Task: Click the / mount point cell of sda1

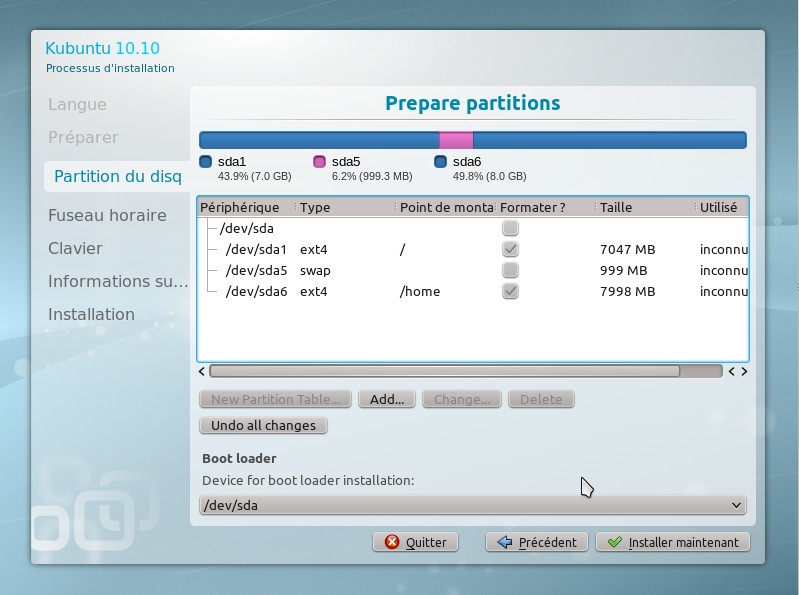Action: [403, 250]
